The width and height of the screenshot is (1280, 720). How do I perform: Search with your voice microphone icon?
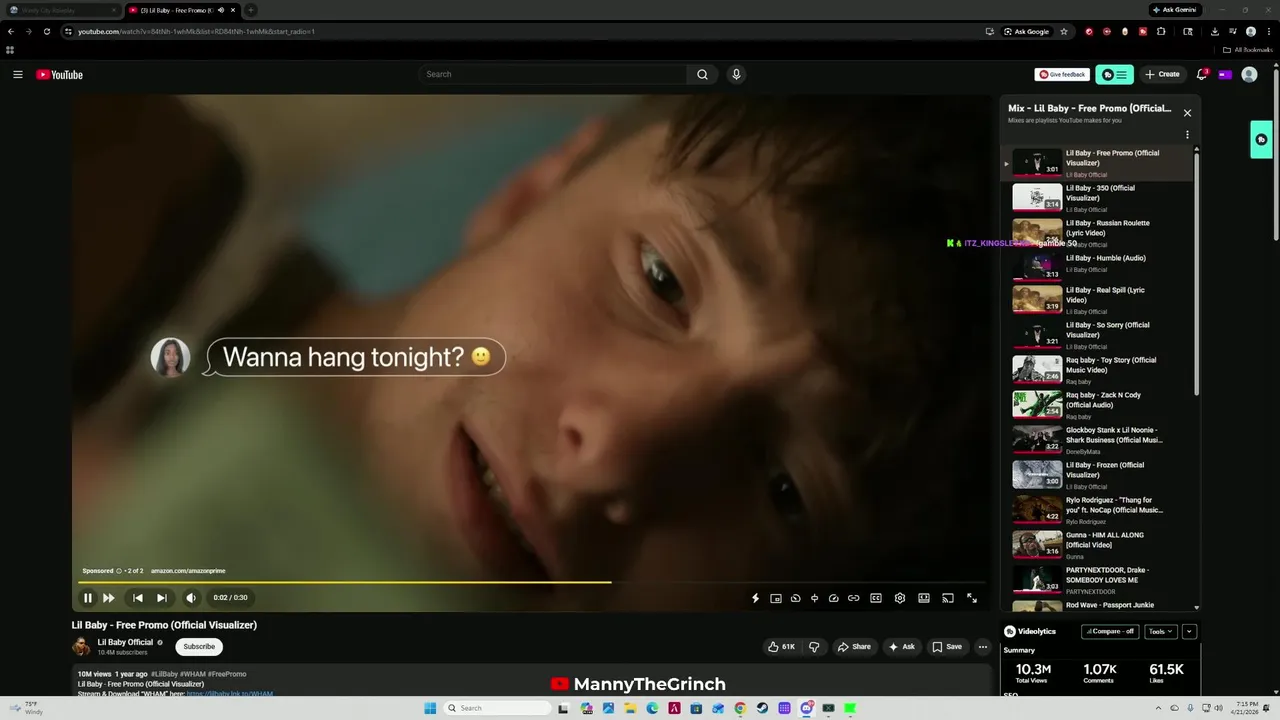click(736, 74)
